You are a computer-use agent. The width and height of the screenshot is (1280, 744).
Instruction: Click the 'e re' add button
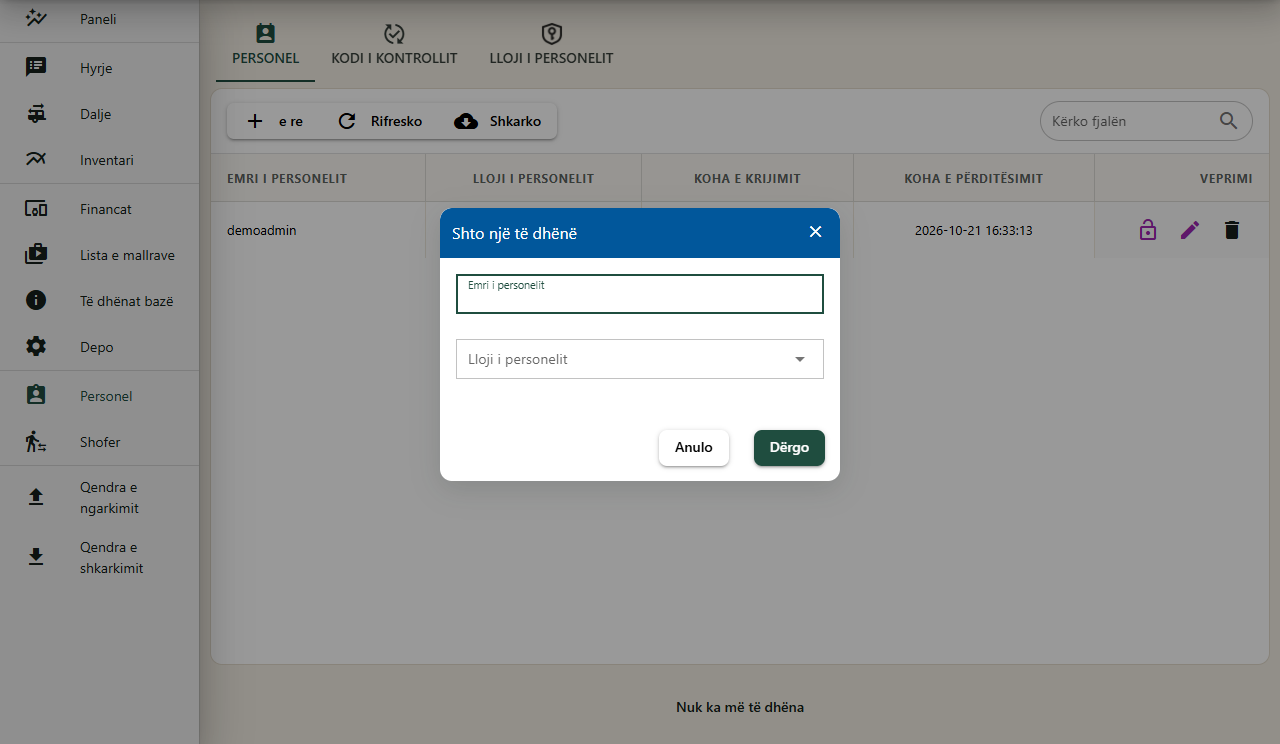(275, 121)
